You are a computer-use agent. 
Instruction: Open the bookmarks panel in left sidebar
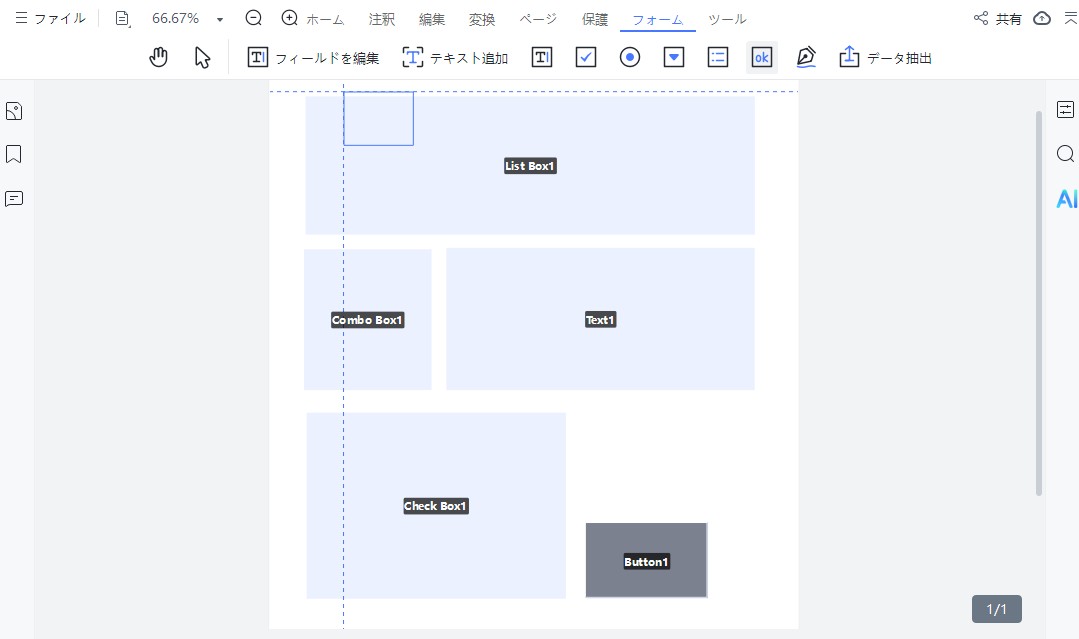pos(14,154)
